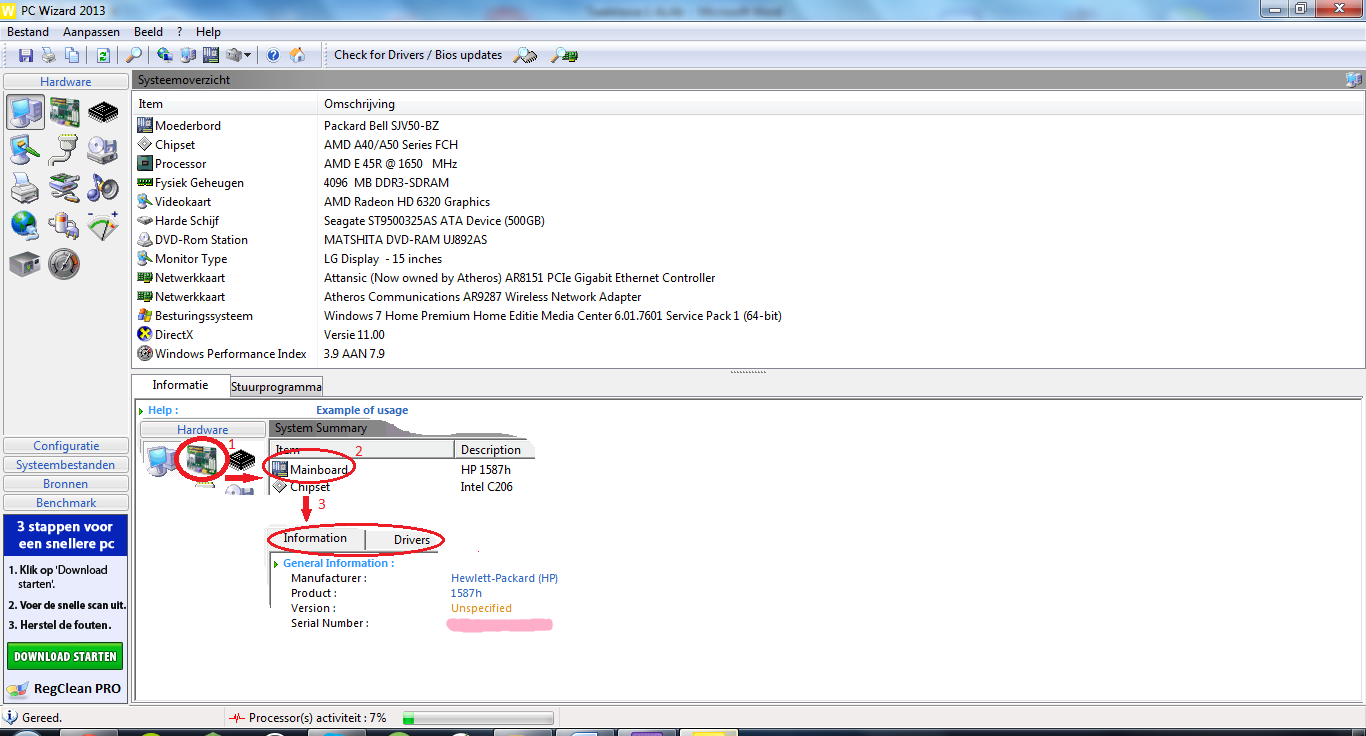Expand the Configuratie sidebar section

point(66,446)
